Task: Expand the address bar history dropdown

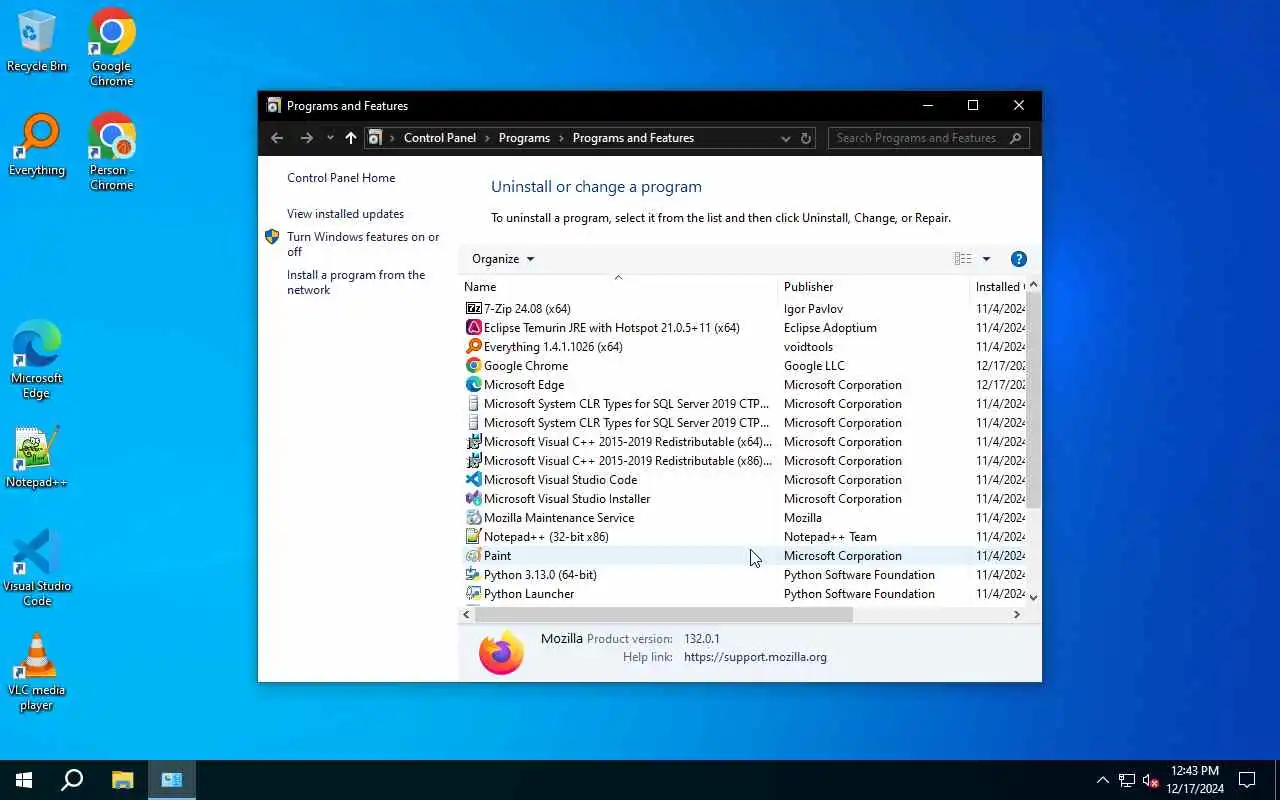Action: click(786, 138)
